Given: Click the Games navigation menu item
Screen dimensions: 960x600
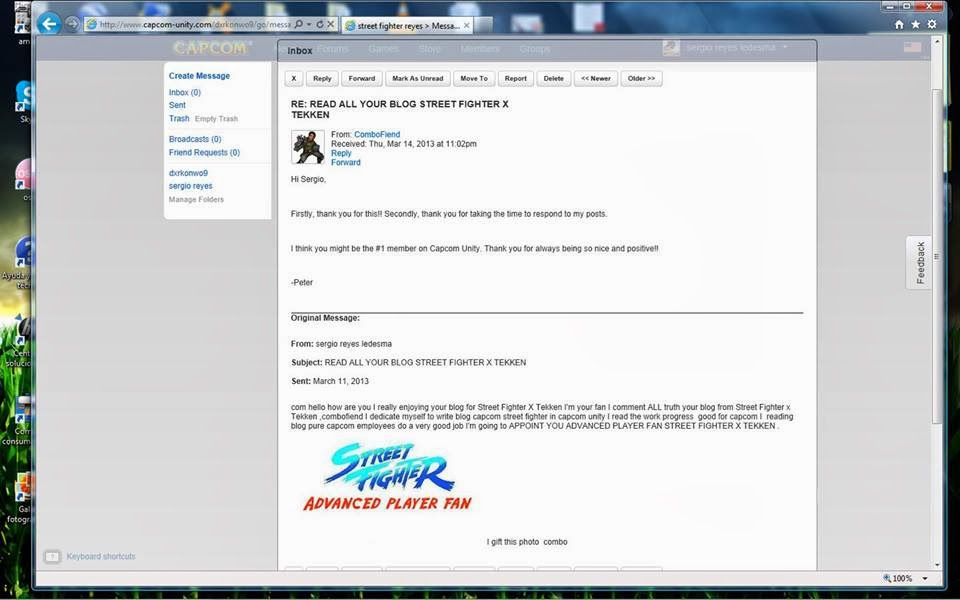Looking at the screenshot, I should tap(383, 49).
